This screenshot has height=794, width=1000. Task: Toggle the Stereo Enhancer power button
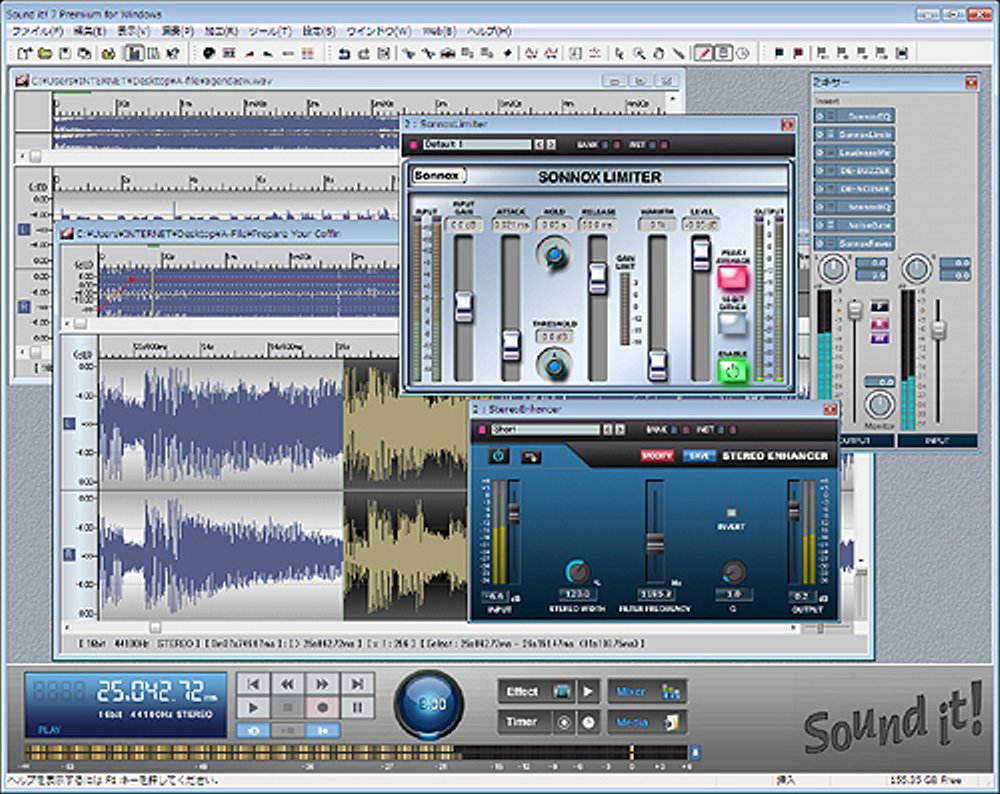[499, 455]
